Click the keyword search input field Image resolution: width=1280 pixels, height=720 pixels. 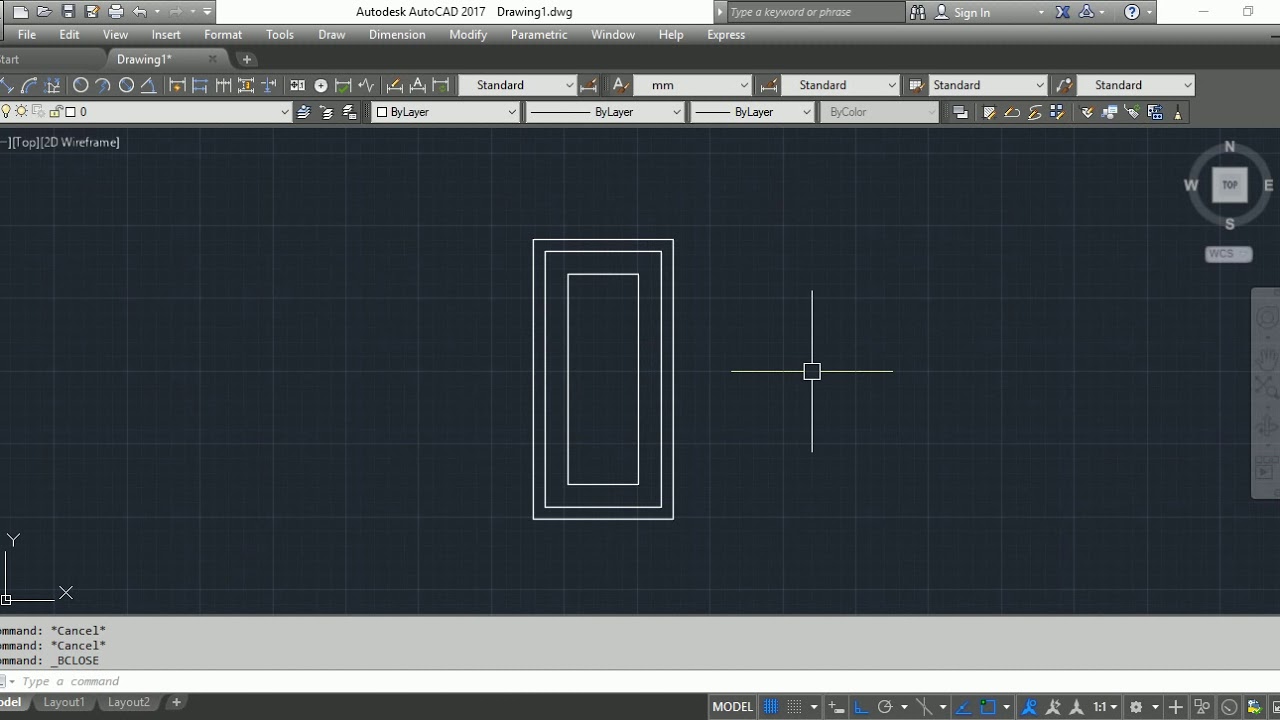pos(815,12)
